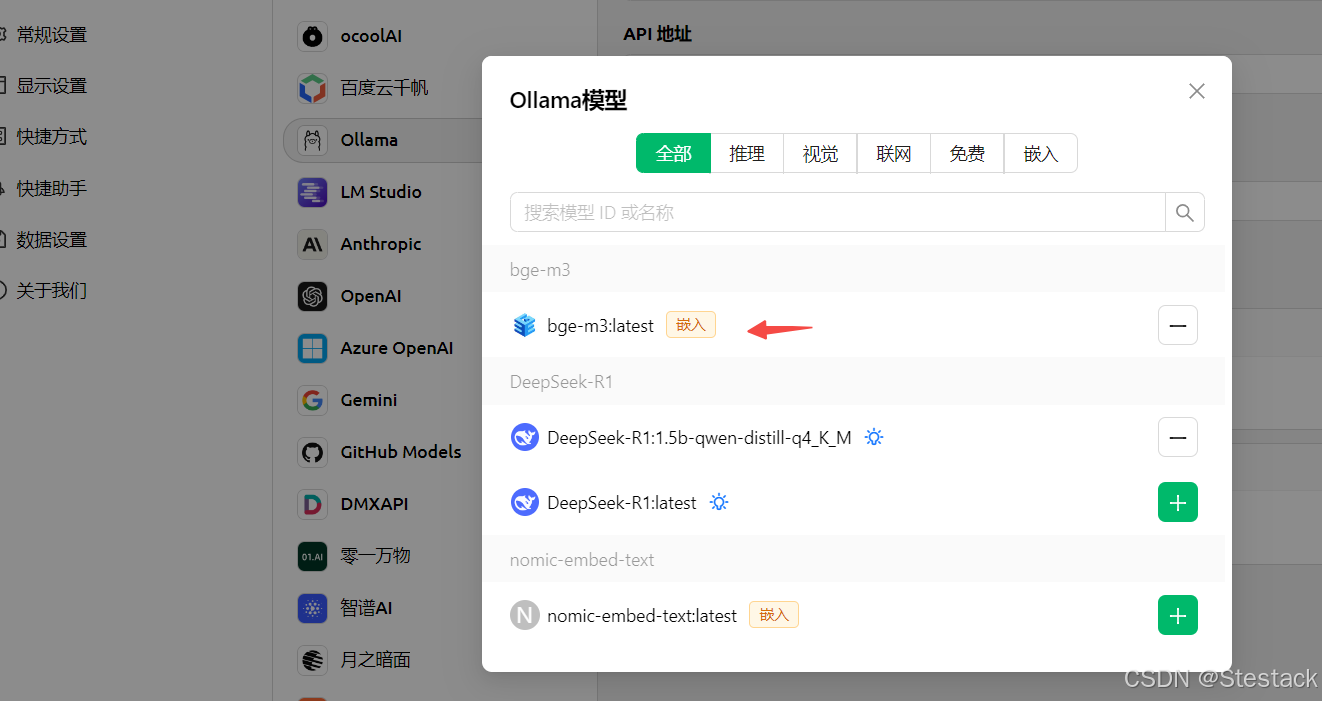Click the GitHub Models octocat icon
The image size is (1322, 701).
point(312,452)
